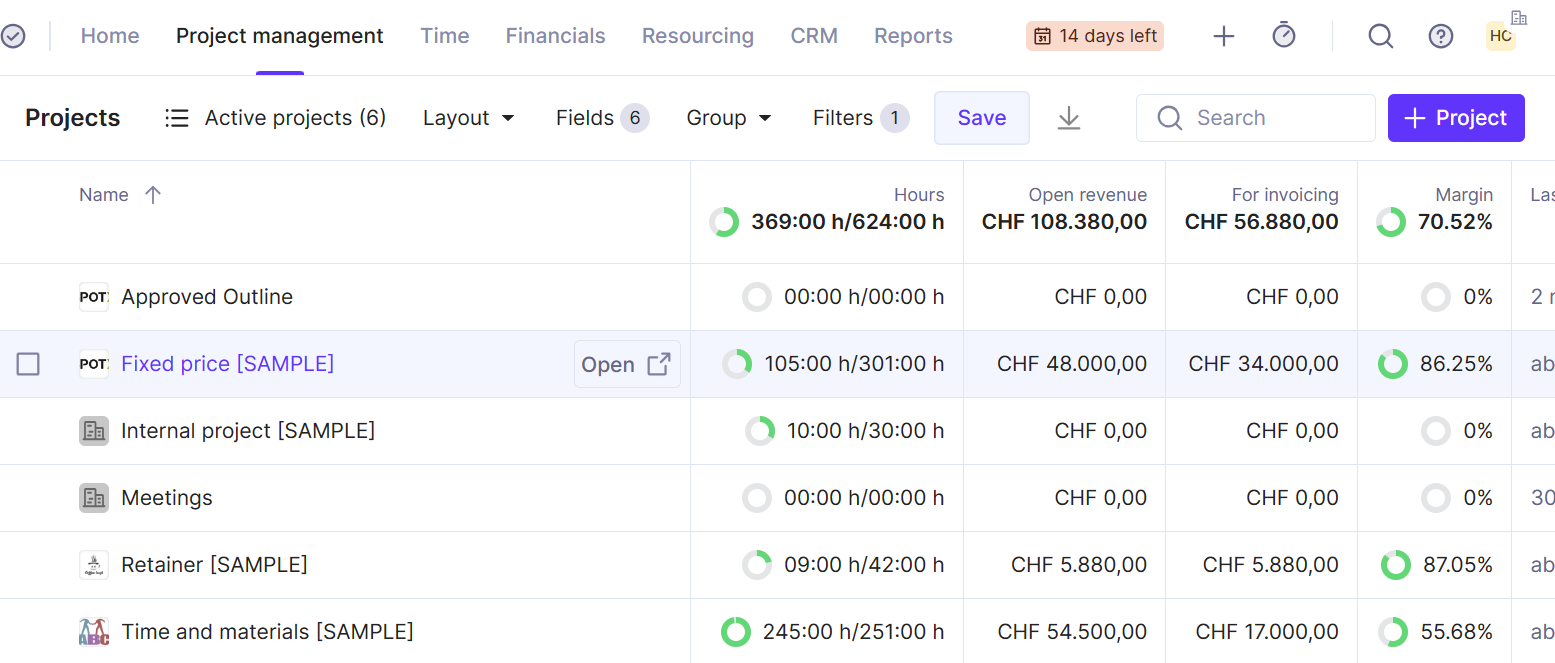Click the For invoicing column header
The height and width of the screenshot is (663, 1555).
point(1285,195)
